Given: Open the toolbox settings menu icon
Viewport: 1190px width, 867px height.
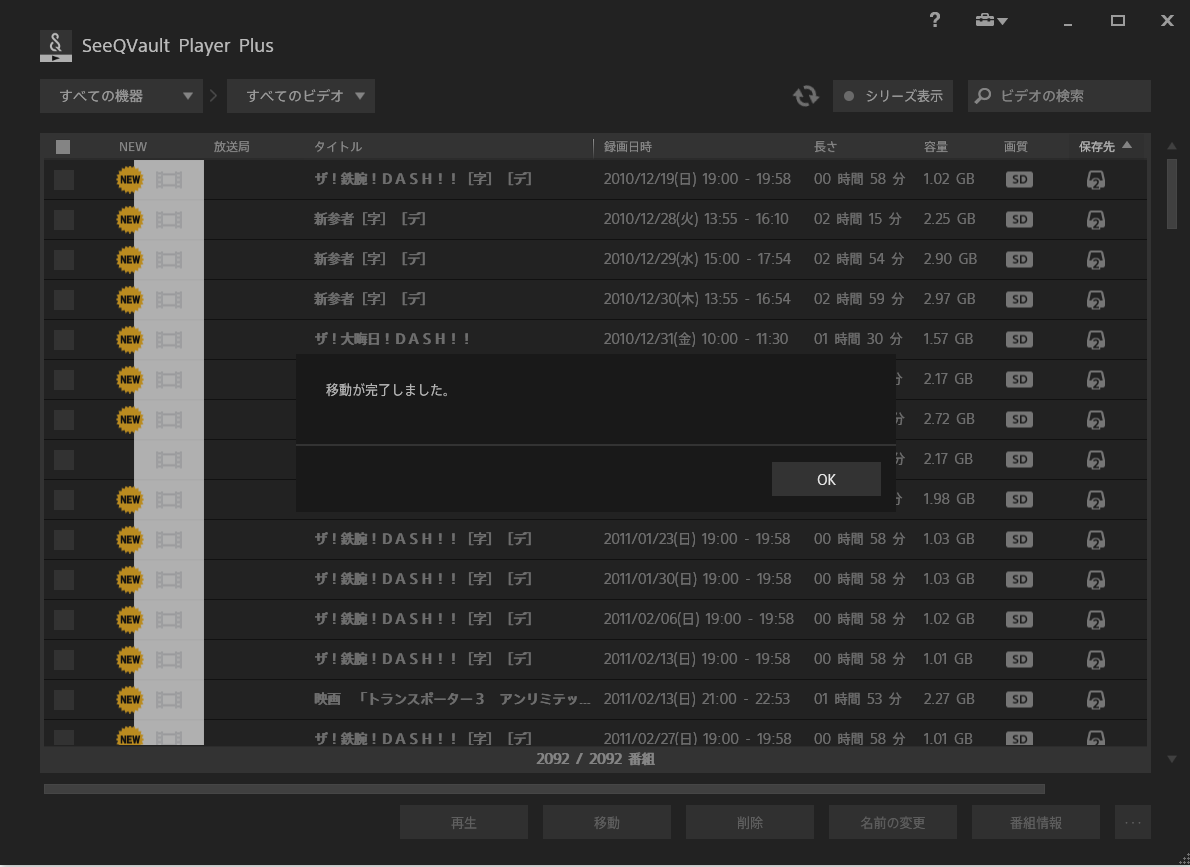Looking at the screenshot, I should pyautogui.click(x=990, y=21).
